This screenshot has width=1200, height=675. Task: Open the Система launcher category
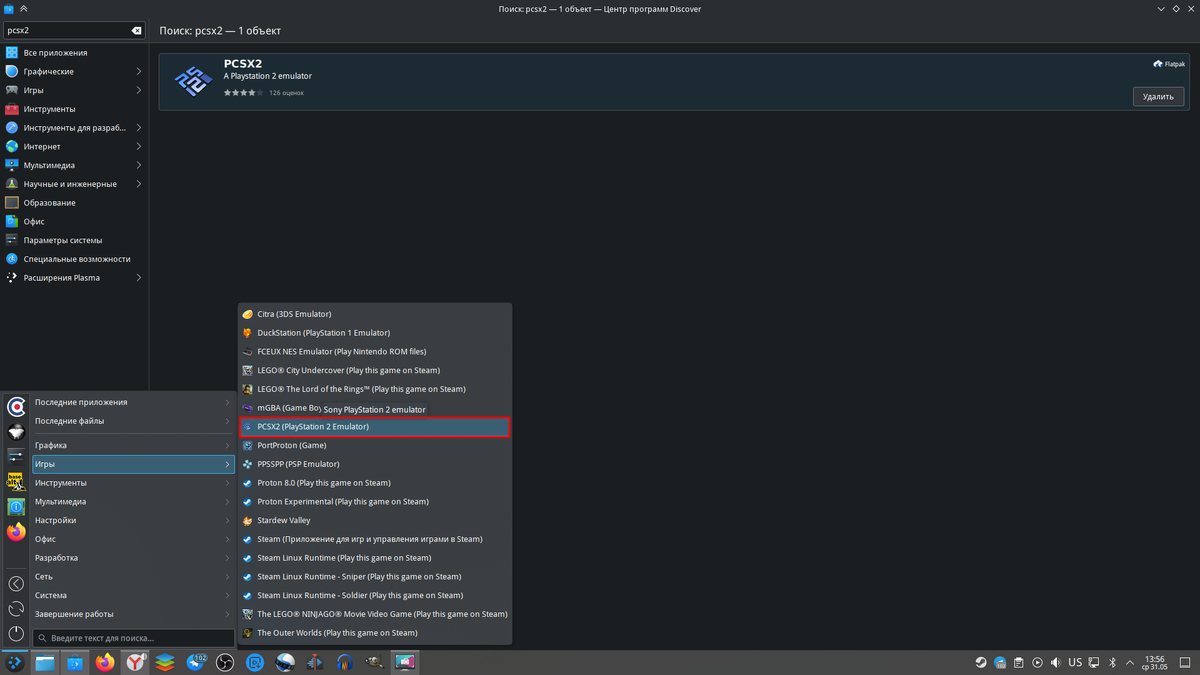click(133, 595)
